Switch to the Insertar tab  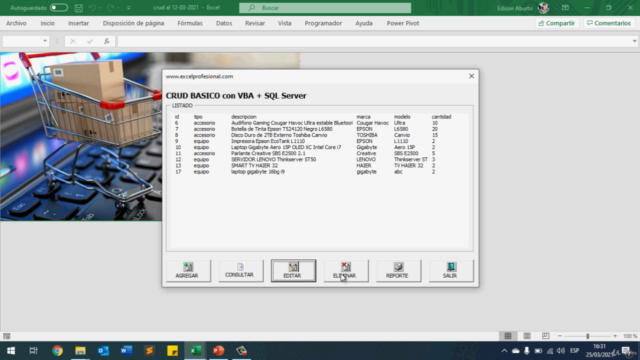[x=78, y=23]
